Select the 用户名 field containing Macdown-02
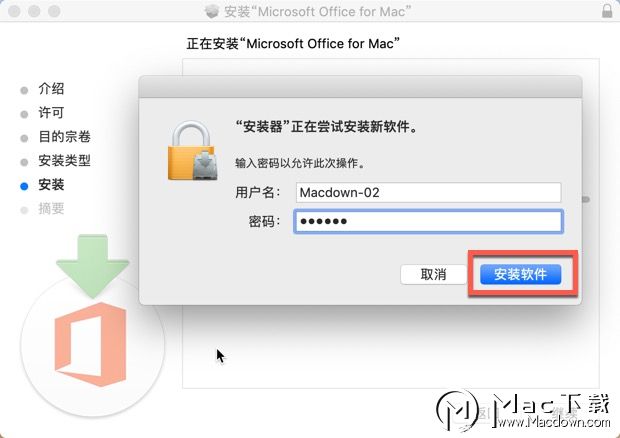This screenshot has width=620, height=438. point(428,193)
